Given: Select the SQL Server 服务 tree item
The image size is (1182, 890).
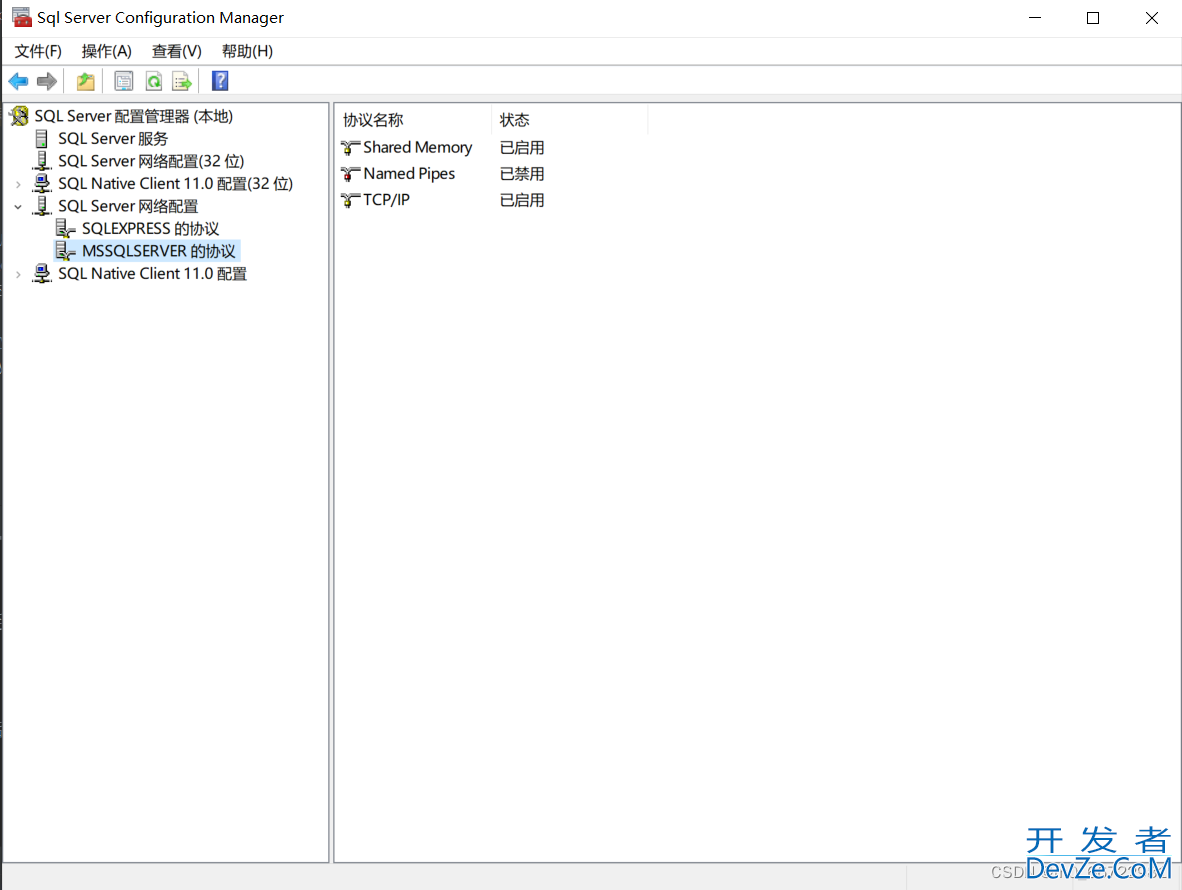Looking at the screenshot, I should click(113, 139).
